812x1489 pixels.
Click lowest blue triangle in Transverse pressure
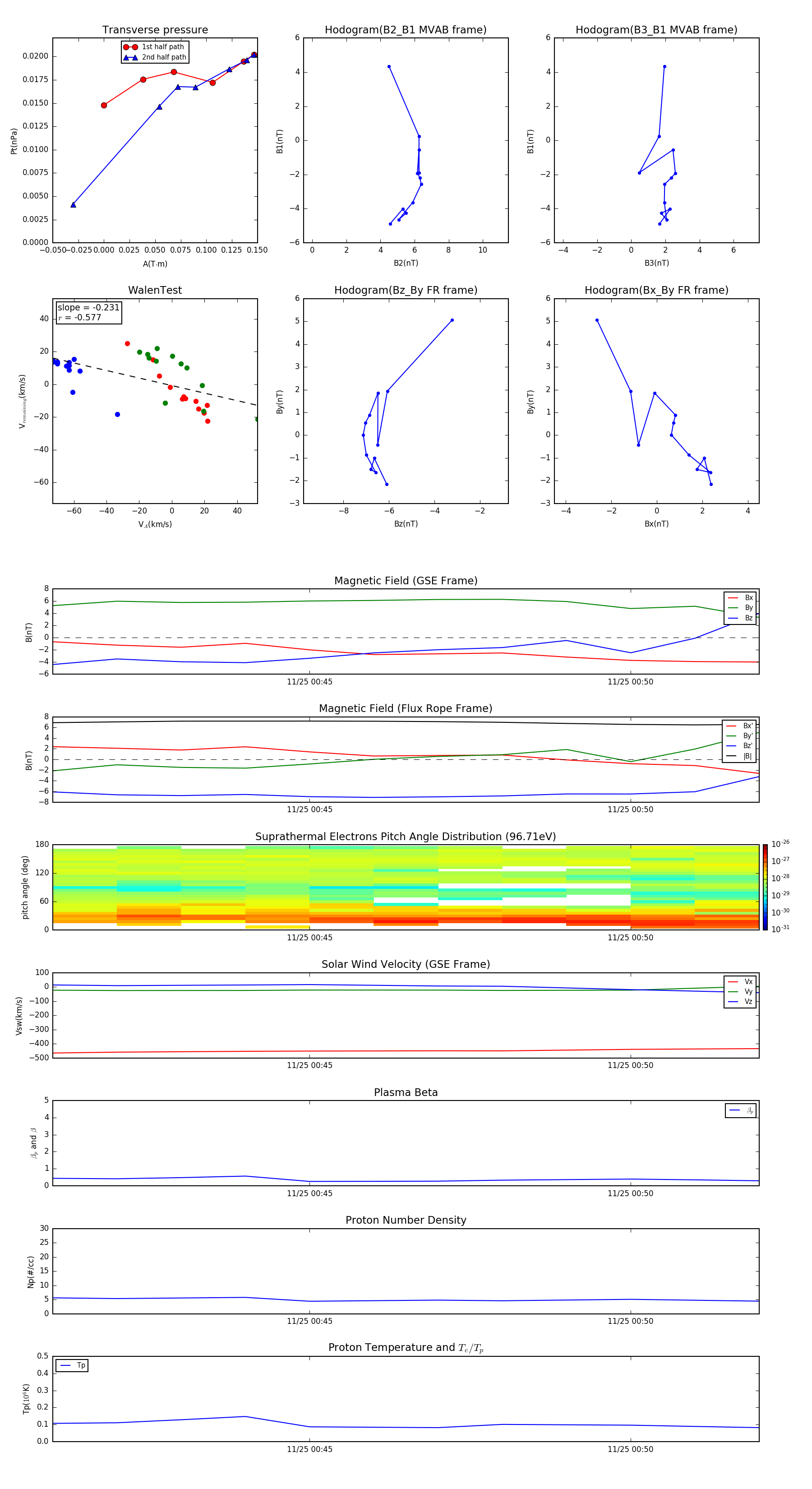(74, 204)
